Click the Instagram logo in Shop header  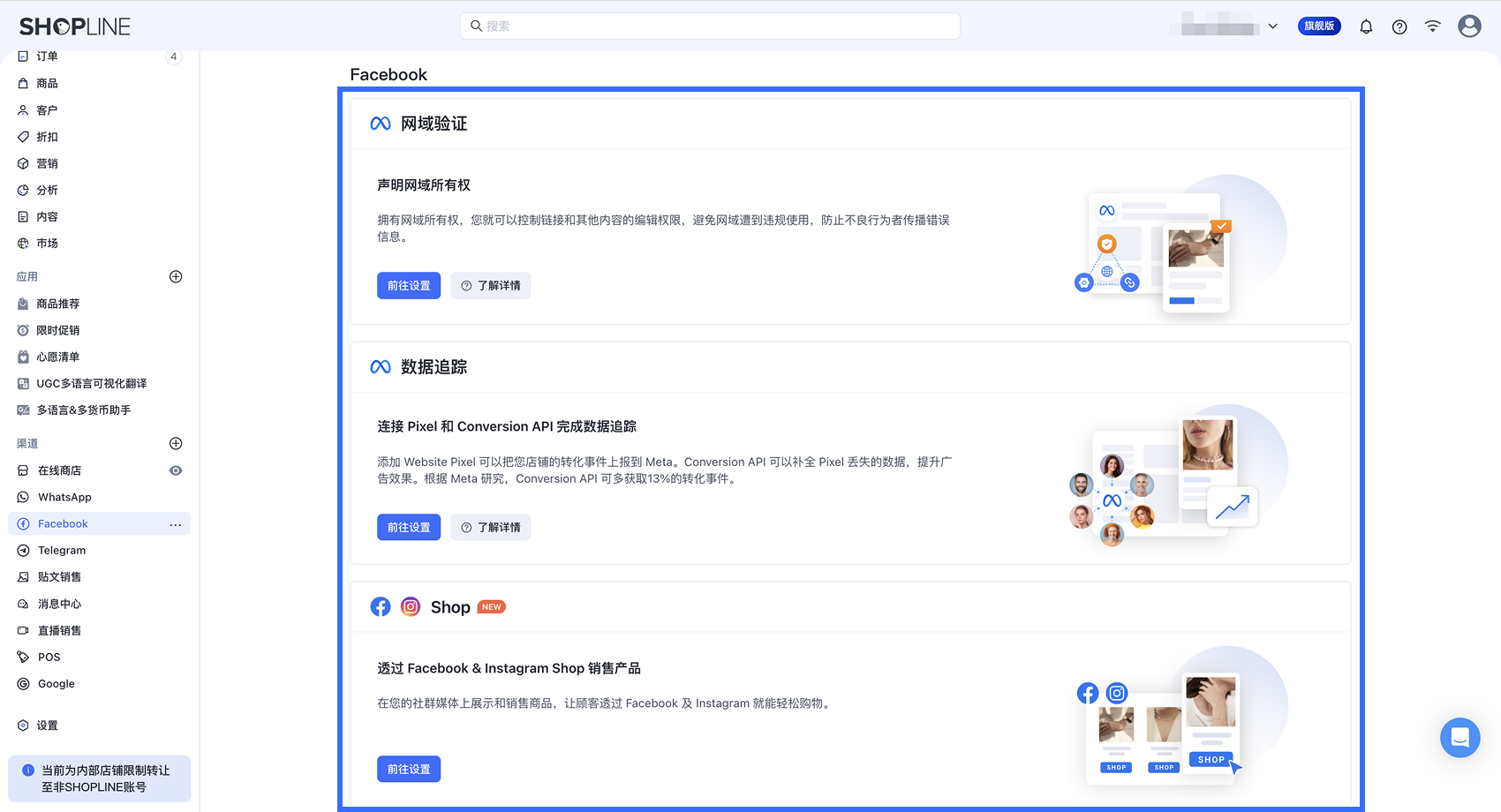click(x=411, y=607)
